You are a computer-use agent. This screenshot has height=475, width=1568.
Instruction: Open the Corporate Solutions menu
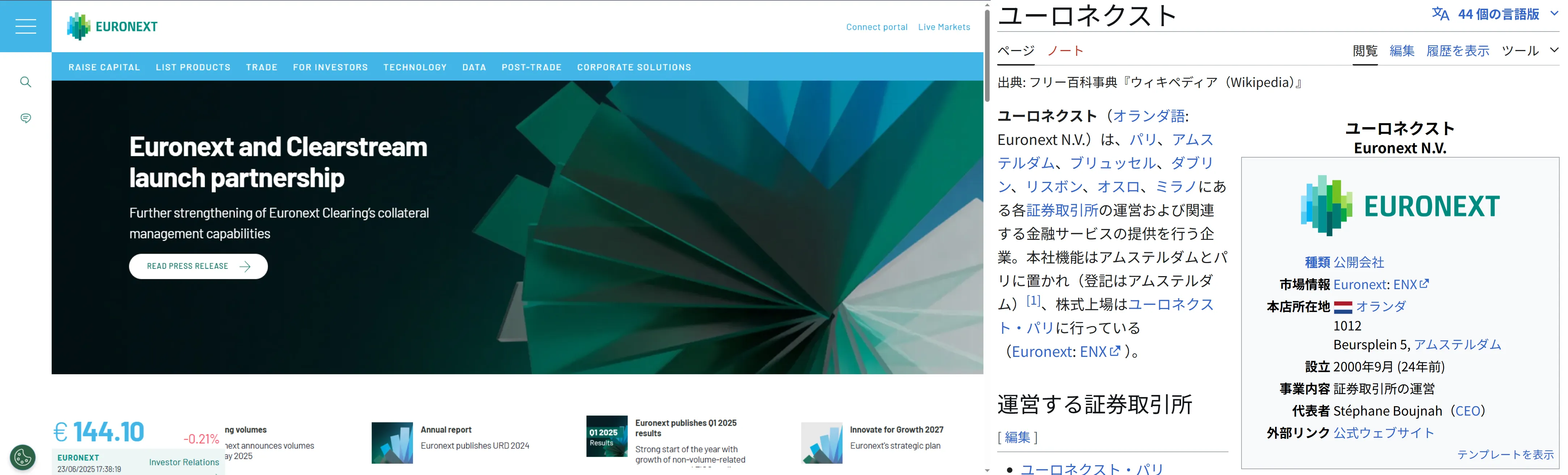click(634, 67)
